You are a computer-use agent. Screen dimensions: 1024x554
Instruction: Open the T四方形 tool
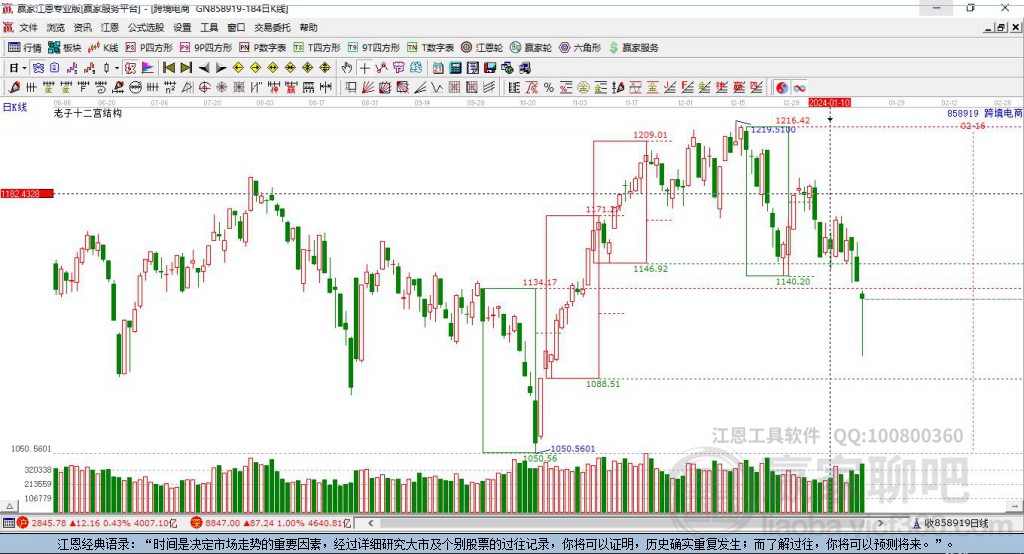click(x=317, y=48)
